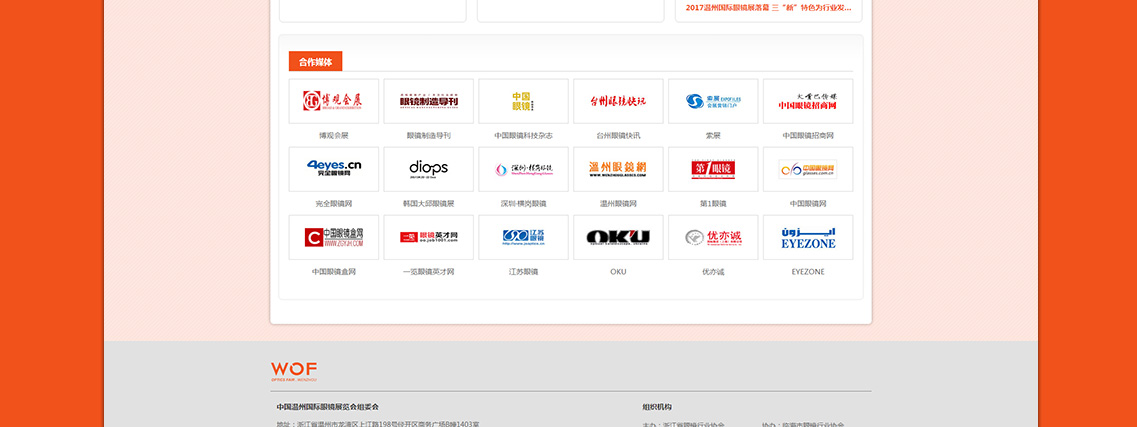Open the 完全眼镜网 caption link
1137x427 pixels.
(334, 204)
